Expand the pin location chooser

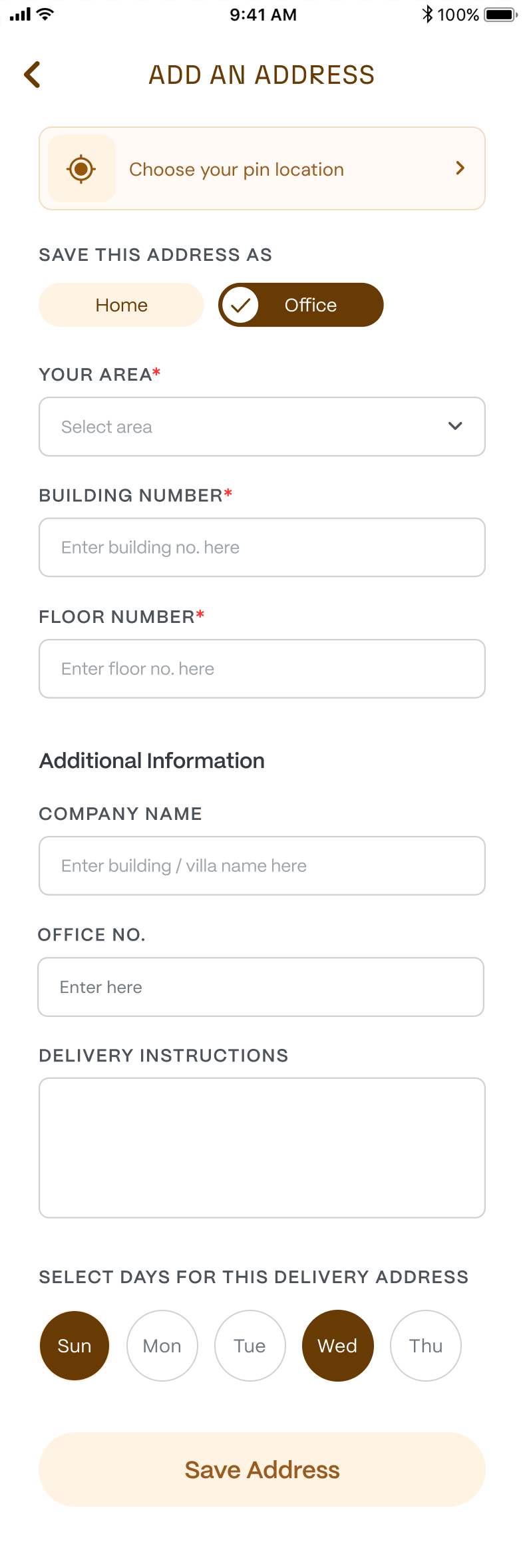[261, 168]
